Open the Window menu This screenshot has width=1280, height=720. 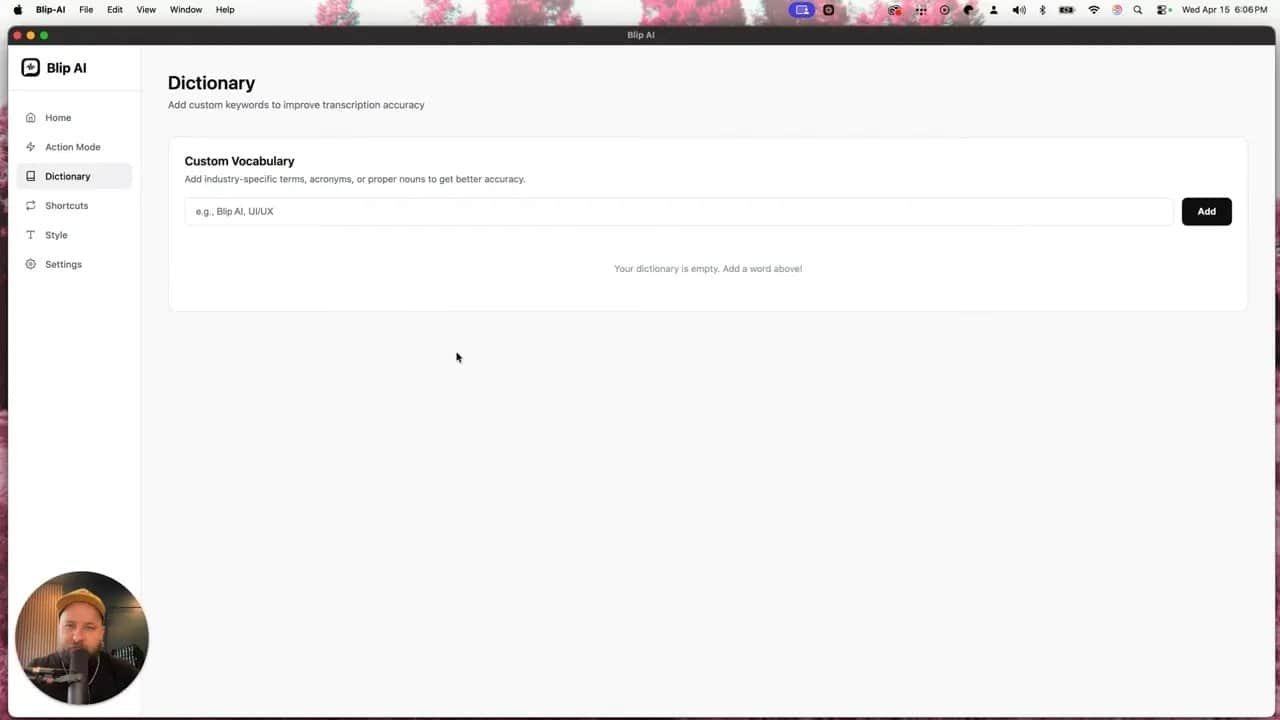[185, 10]
